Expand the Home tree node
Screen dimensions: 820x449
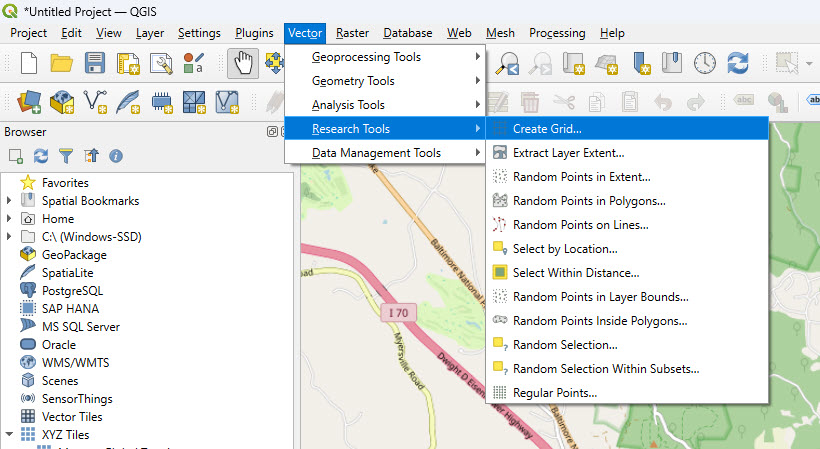[9, 218]
